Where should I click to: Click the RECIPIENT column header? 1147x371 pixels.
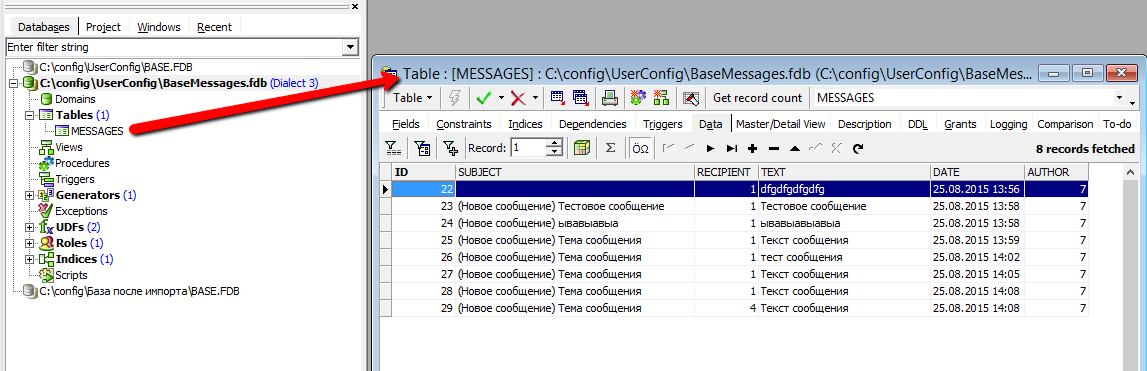[726, 172]
